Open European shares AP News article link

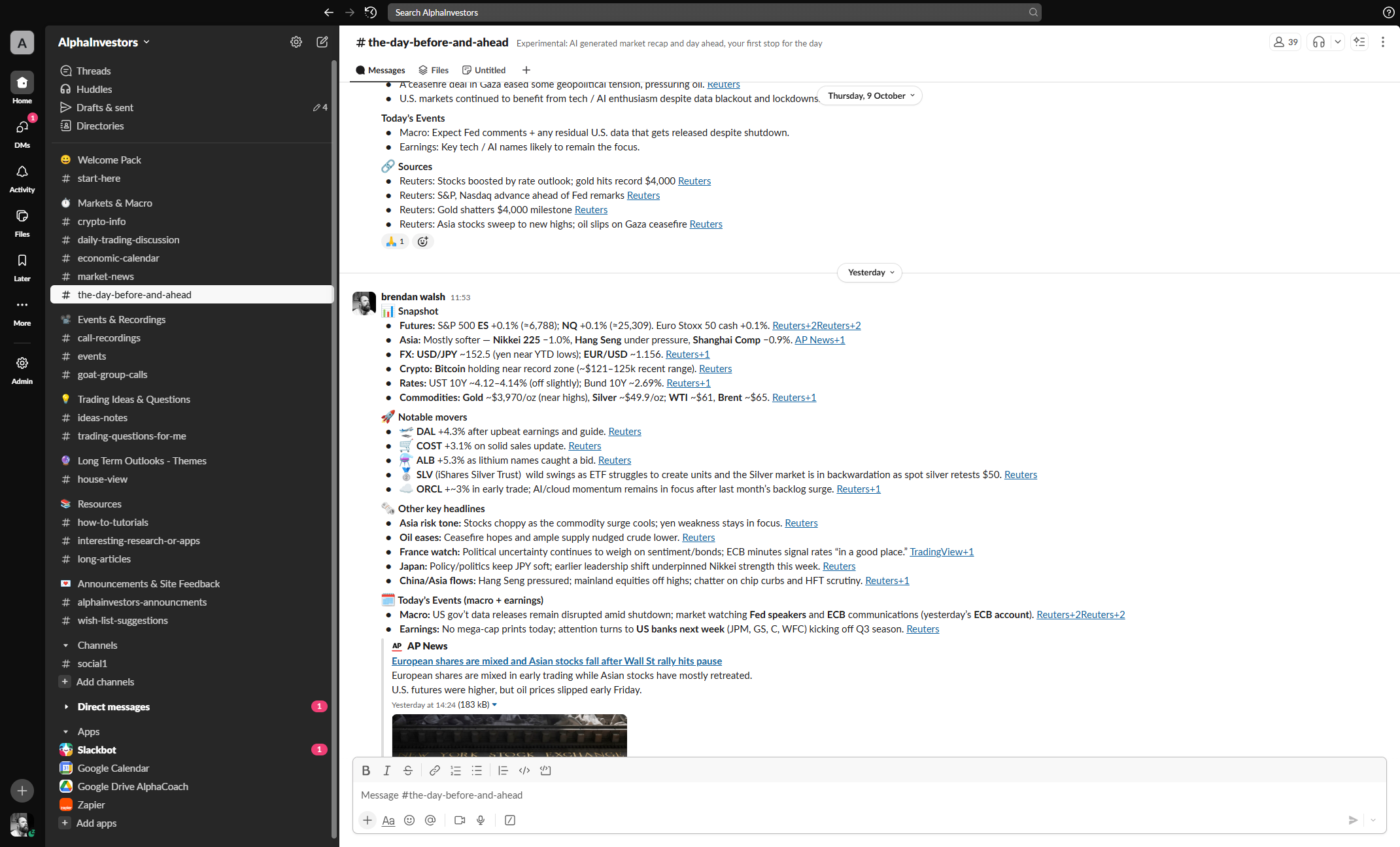pyautogui.click(x=556, y=661)
